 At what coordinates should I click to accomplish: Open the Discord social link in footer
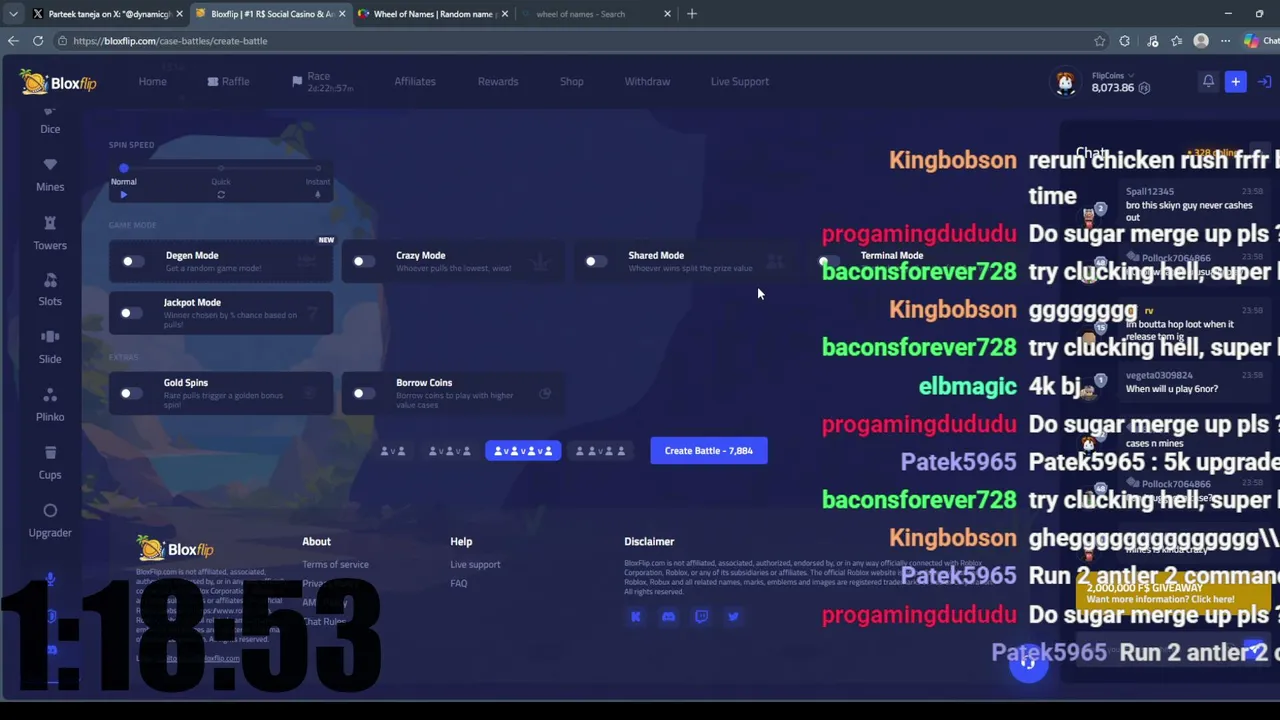click(668, 617)
